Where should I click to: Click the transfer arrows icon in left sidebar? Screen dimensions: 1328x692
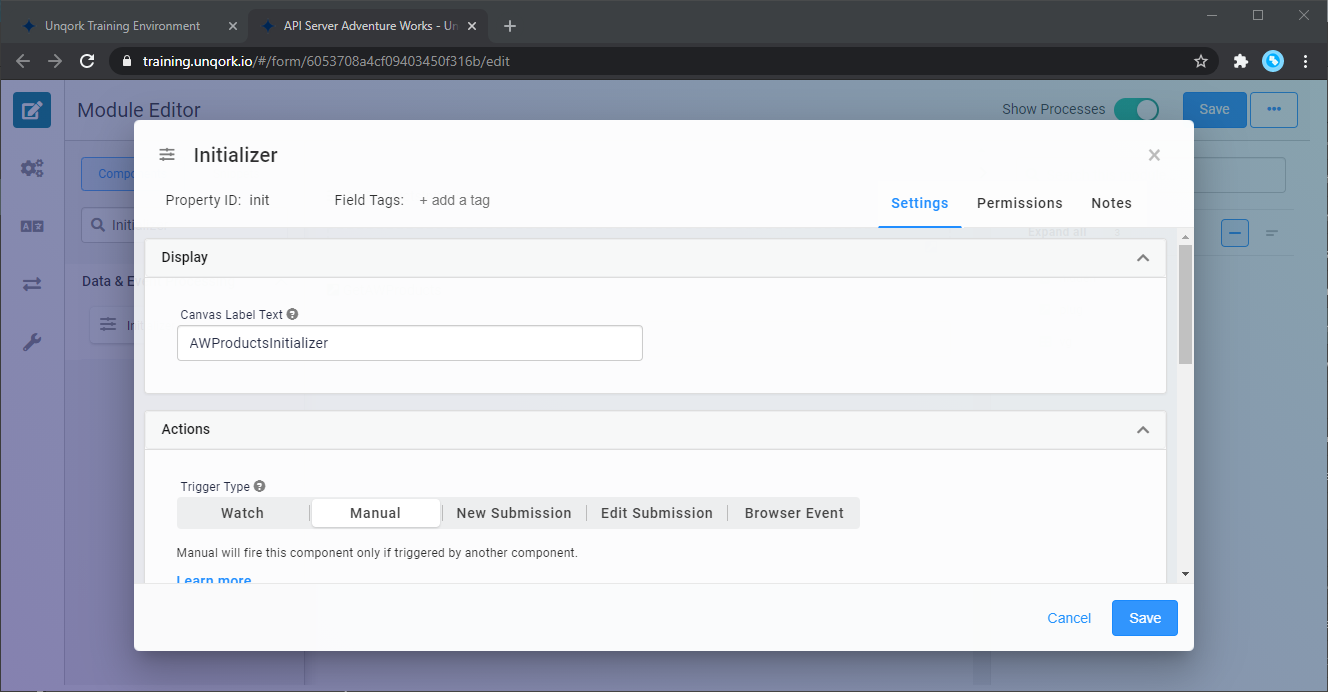[32, 284]
